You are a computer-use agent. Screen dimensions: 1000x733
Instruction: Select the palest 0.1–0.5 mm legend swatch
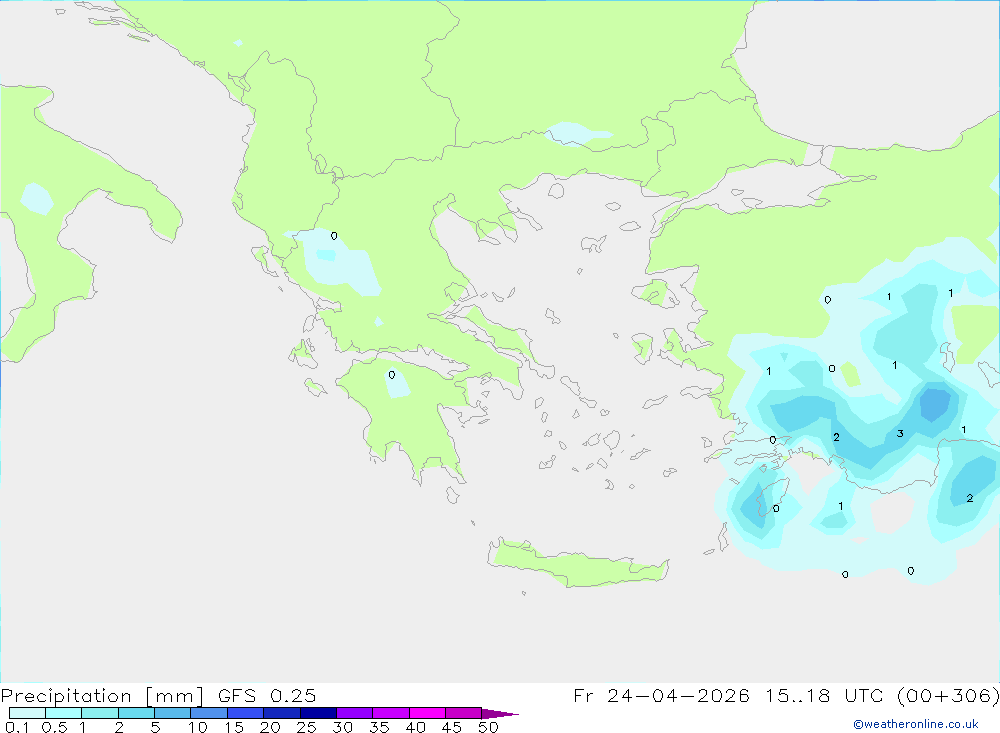[27, 713]
